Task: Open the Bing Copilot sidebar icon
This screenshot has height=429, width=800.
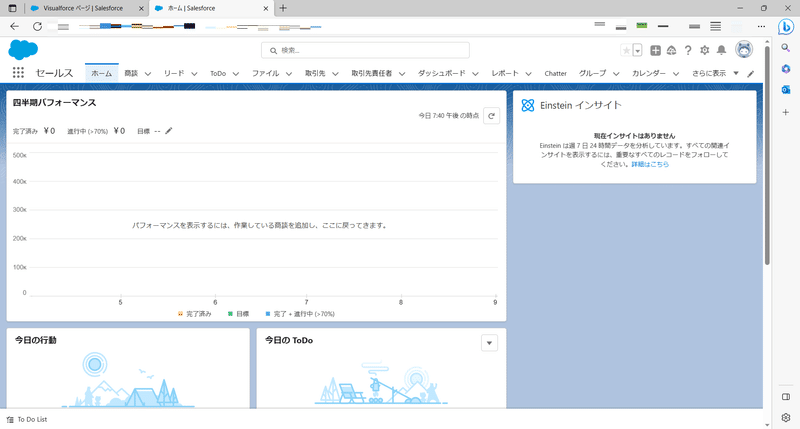Action: (786, 27)
